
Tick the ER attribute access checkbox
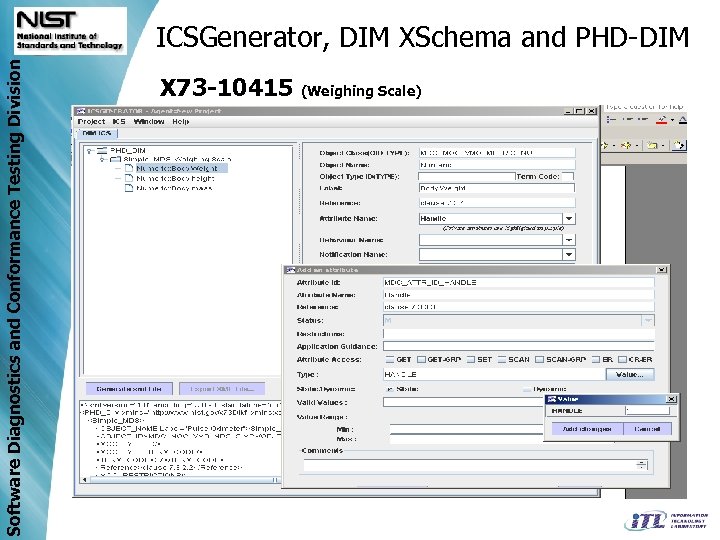click(596, 360)
